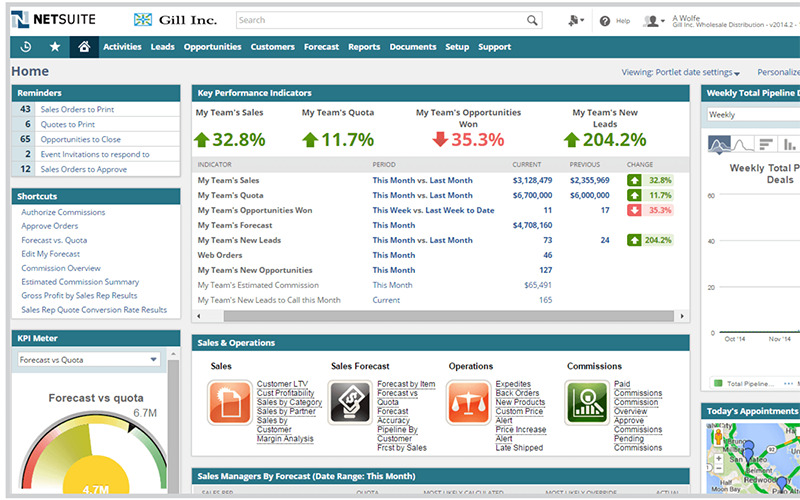
Task: Click the search magnifier icon
Action: (x=532, y=20)
